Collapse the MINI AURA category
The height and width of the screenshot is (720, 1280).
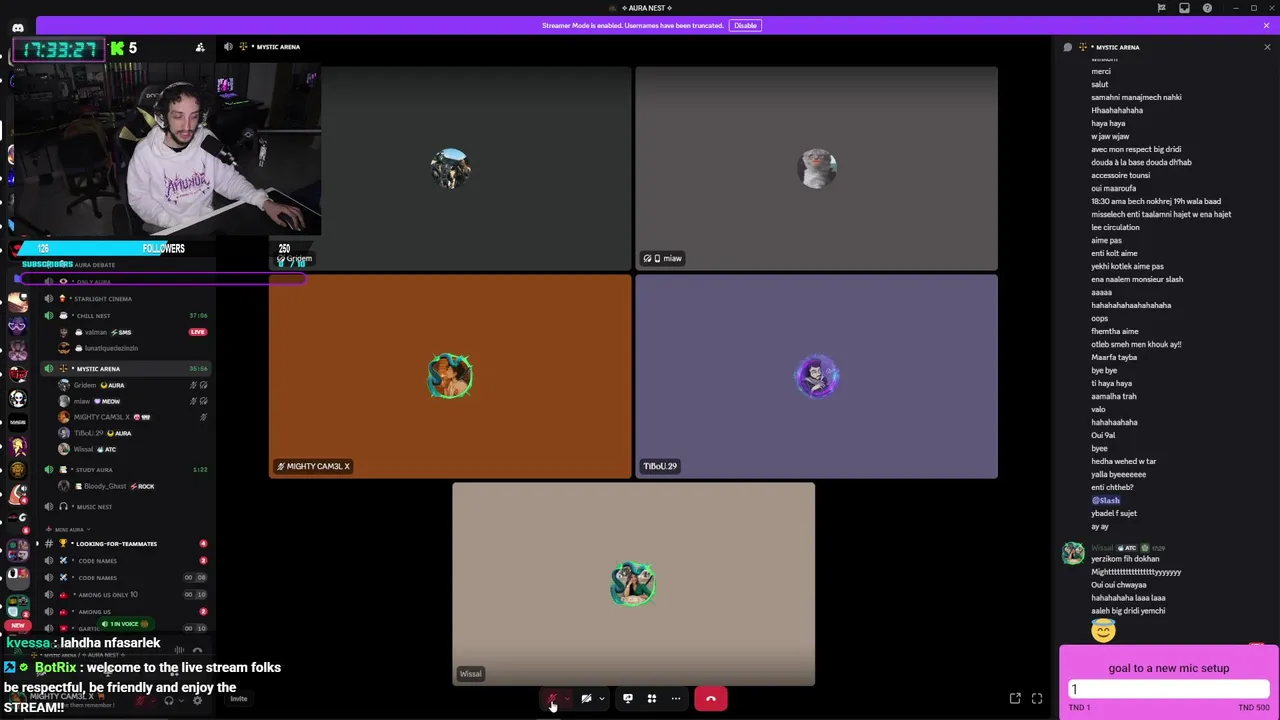click(71, 530)
